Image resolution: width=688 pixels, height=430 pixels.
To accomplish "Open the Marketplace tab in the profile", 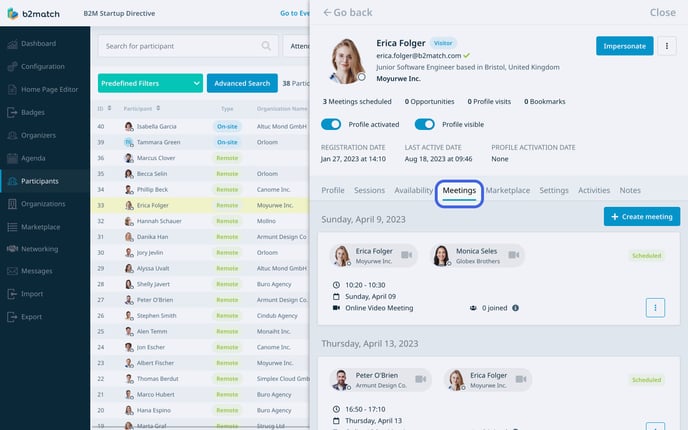I will tap(507, 190).
